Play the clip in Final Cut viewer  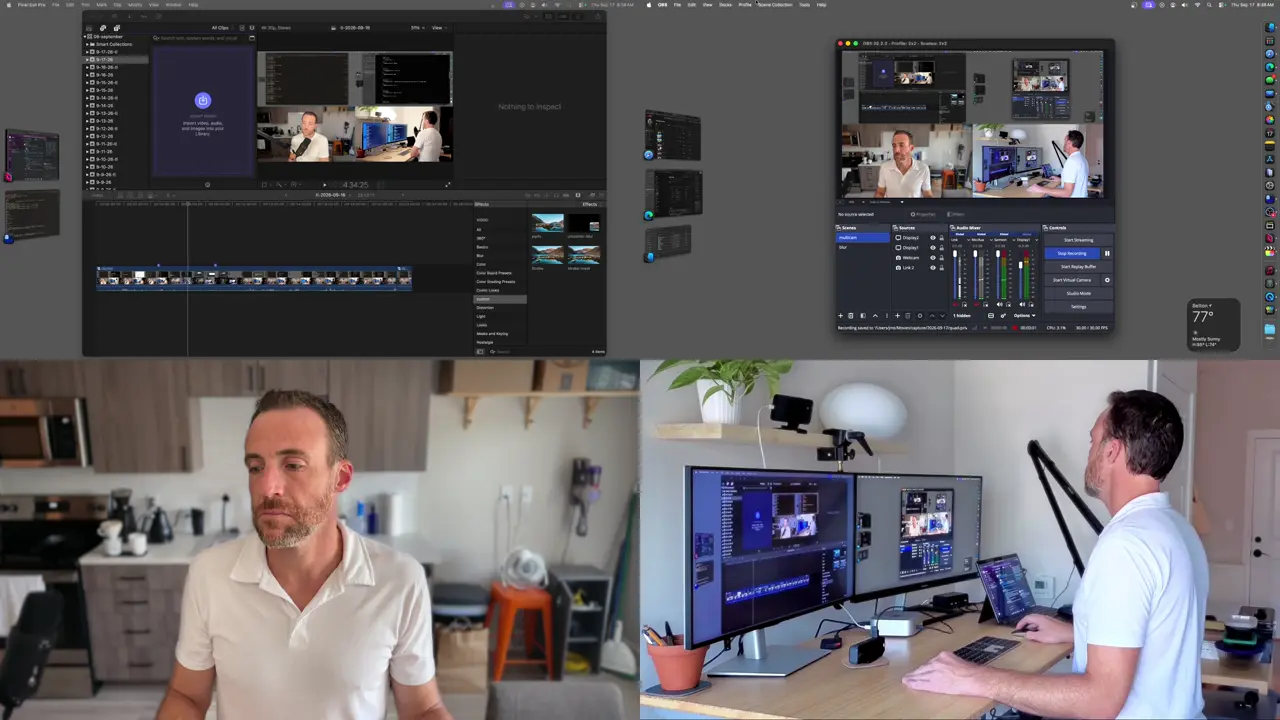(x=324, y=184)
